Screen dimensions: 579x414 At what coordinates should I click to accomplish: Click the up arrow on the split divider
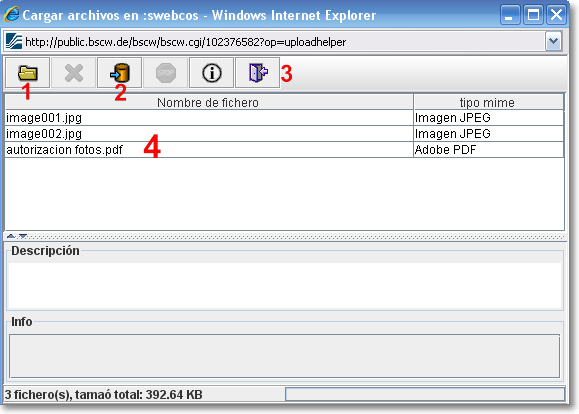tap(11, 236)
